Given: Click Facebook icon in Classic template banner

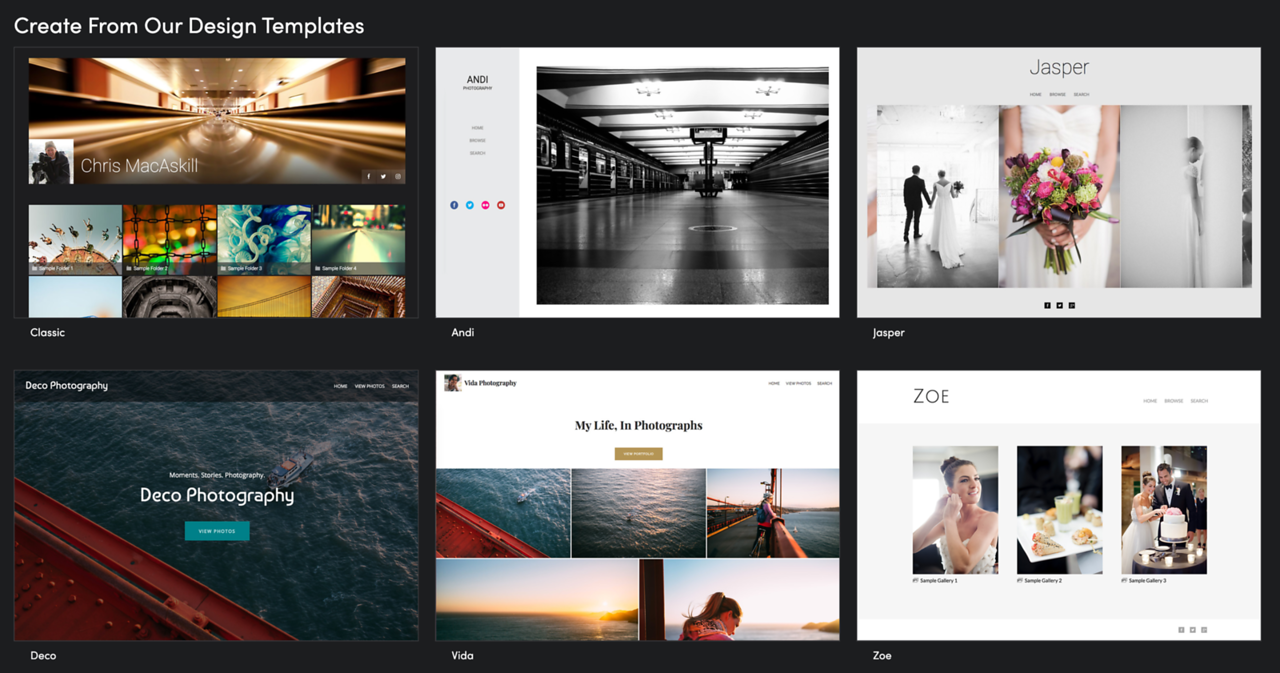Looking at the screenshot, I should [368, 176].
